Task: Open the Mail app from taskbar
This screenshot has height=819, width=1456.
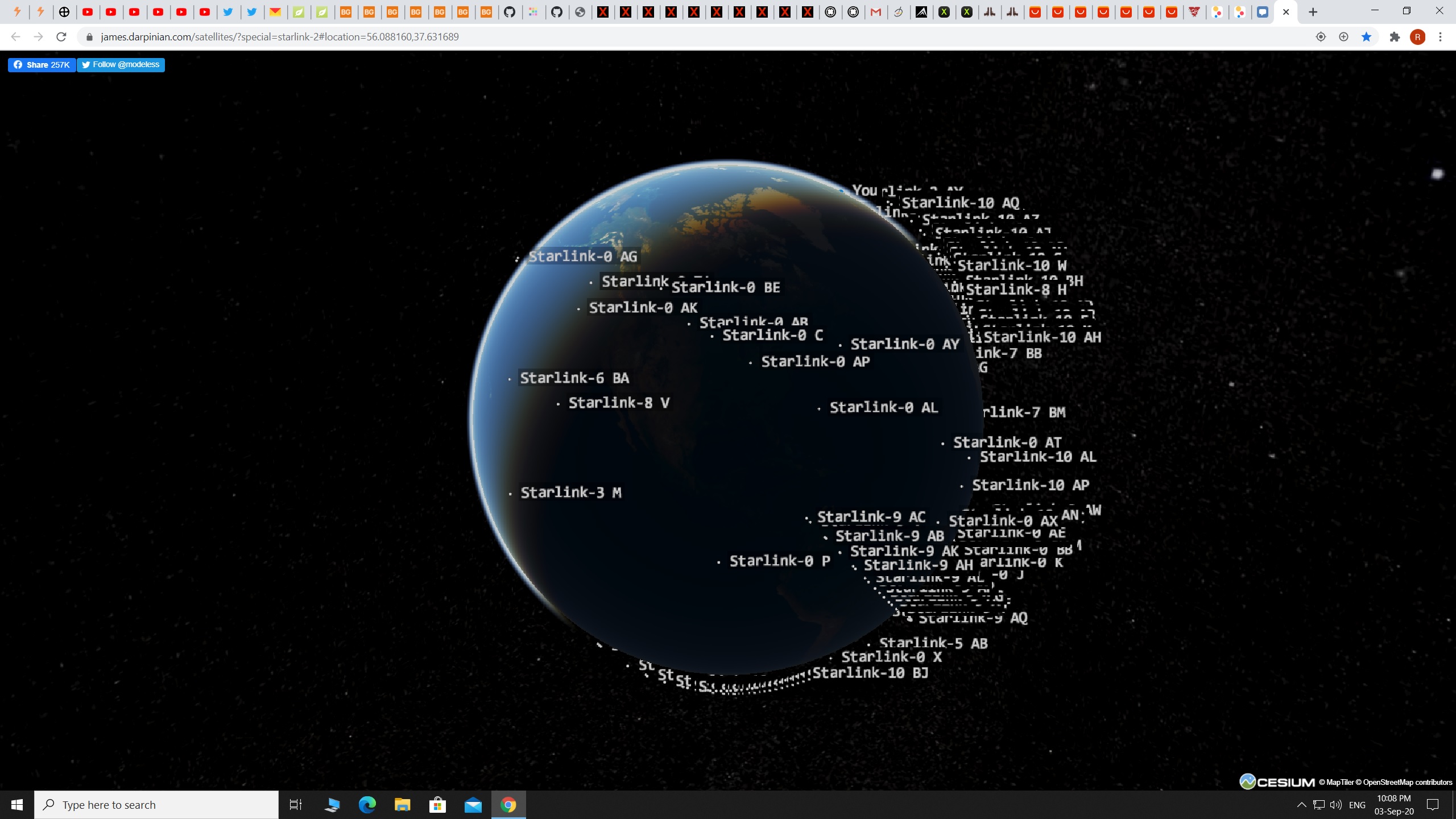Action: point(473,805)
